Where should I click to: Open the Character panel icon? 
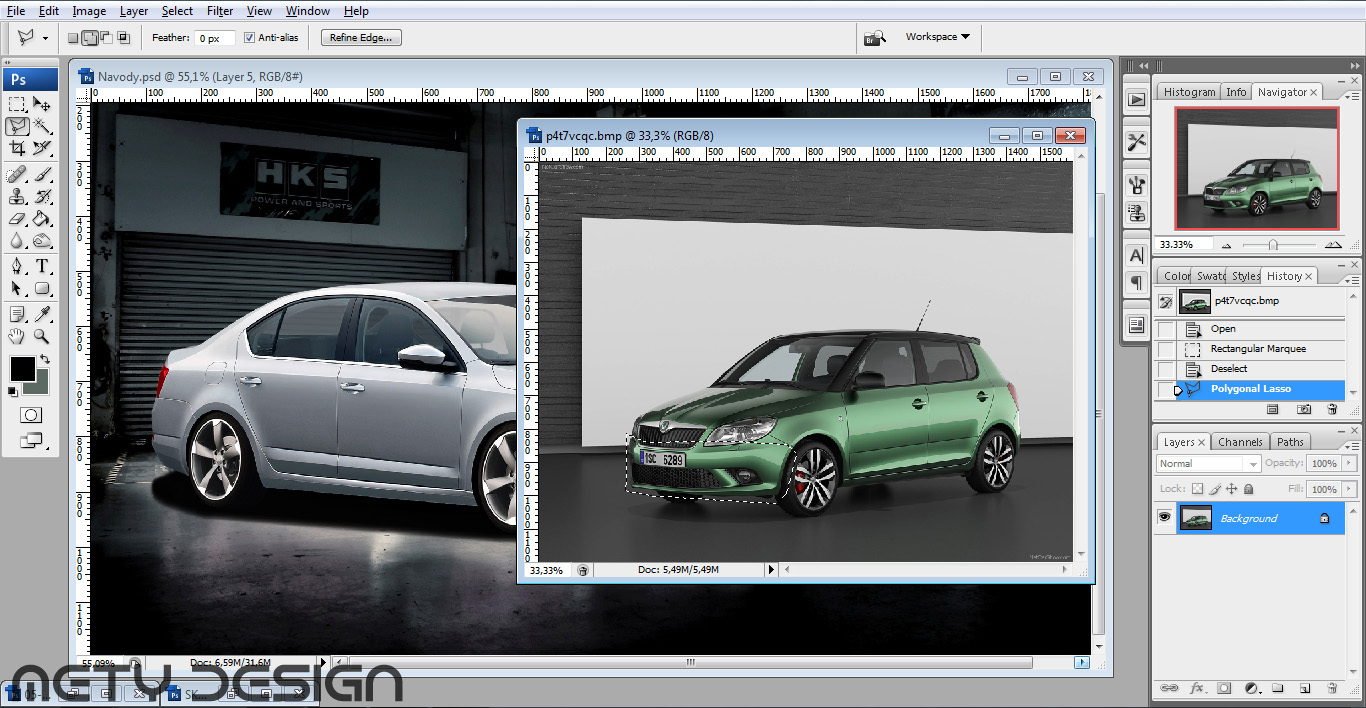pos(1136,256)
